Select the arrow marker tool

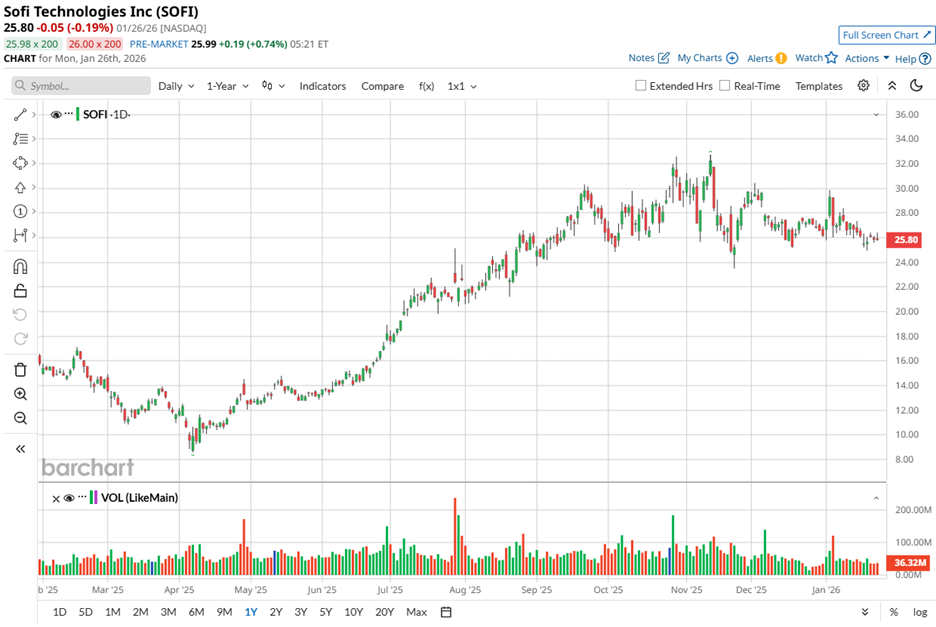20,188
